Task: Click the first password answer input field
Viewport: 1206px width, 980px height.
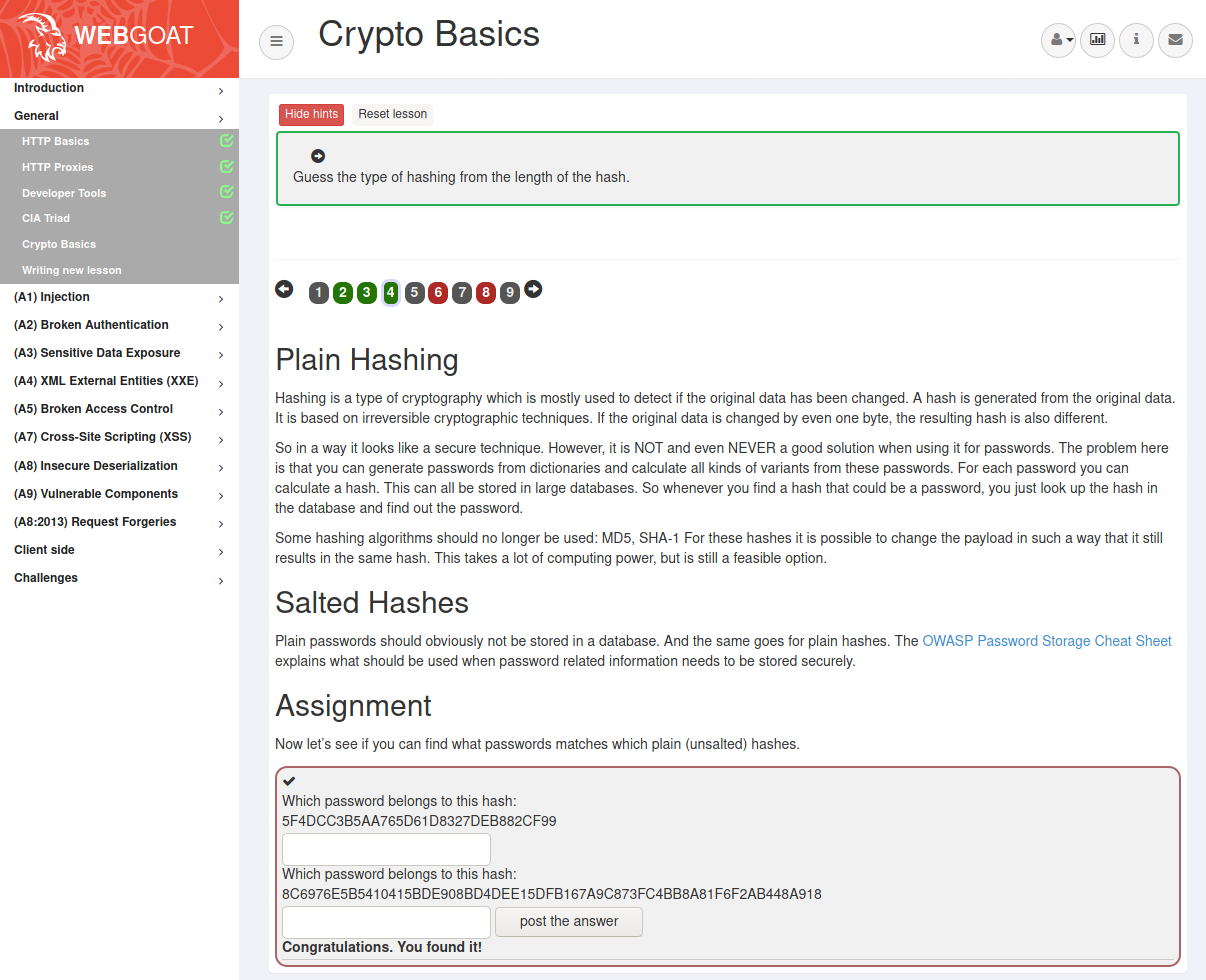Action: [386, 848]
